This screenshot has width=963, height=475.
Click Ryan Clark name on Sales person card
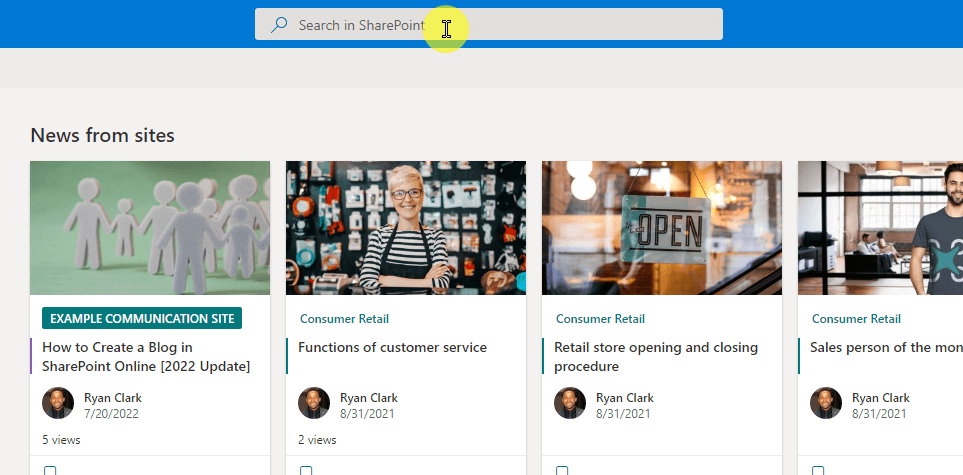(881, 398)
